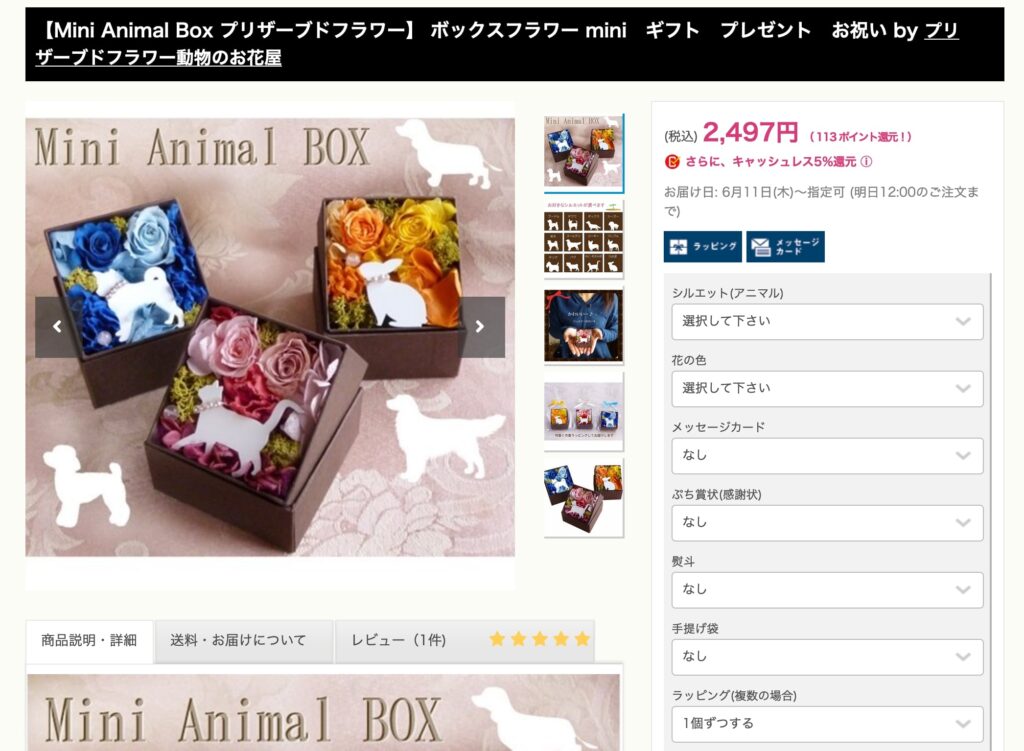Click the previous image arrow on carousel
Screen dimensions: 1024x751
(56, 327)
